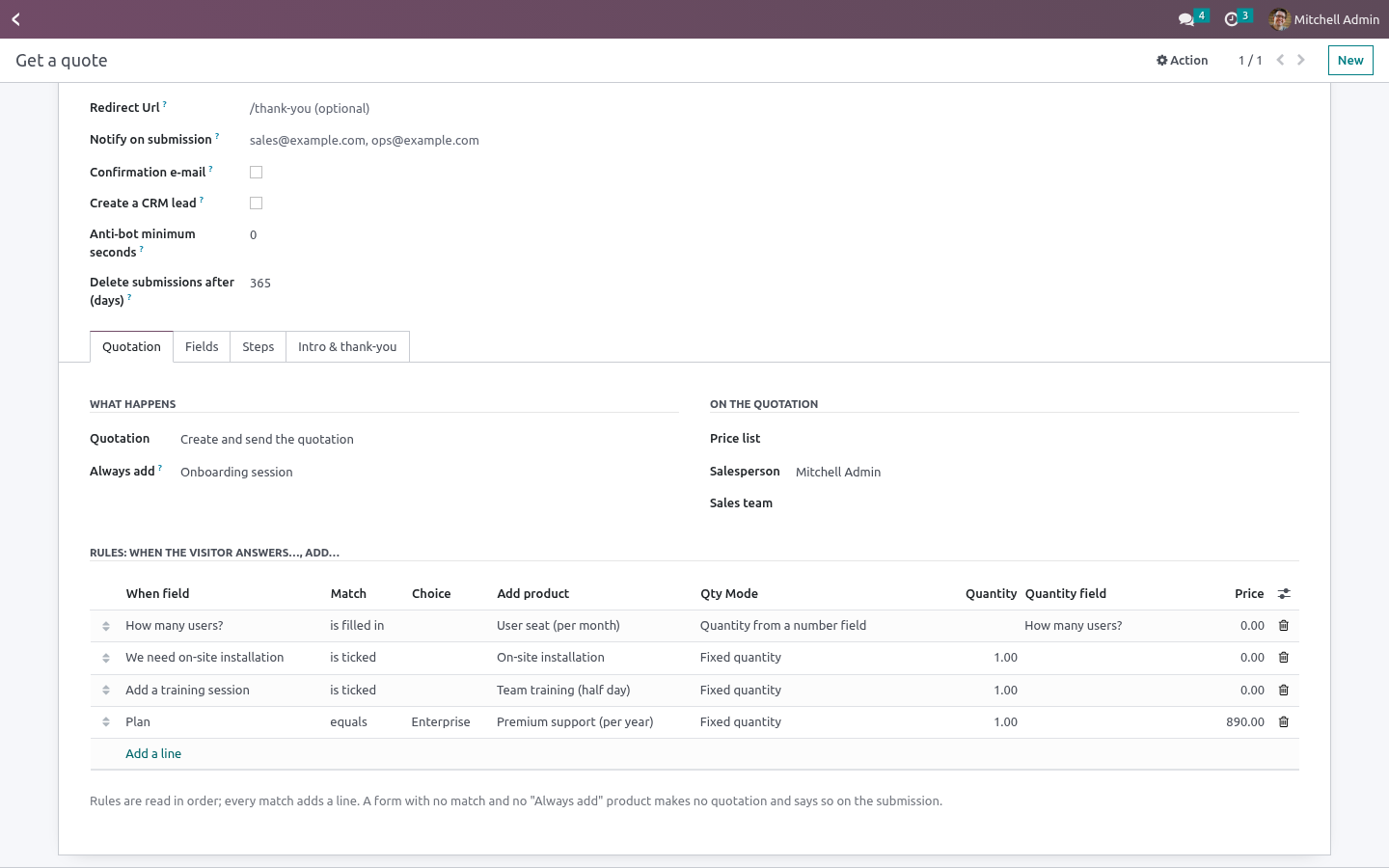This screenshot has height=868, width=1389.
Task: Delete the training session rule
Action: (1284, 691)
